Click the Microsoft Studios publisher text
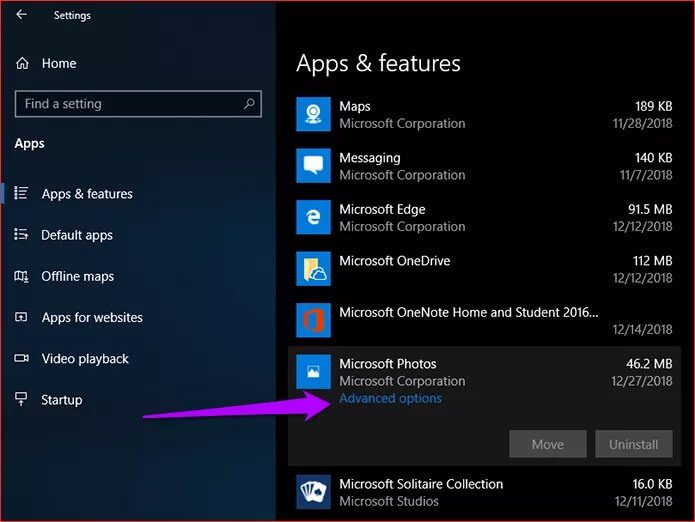Viewport: 695px width, 522px height. click(x=389, y=501)
